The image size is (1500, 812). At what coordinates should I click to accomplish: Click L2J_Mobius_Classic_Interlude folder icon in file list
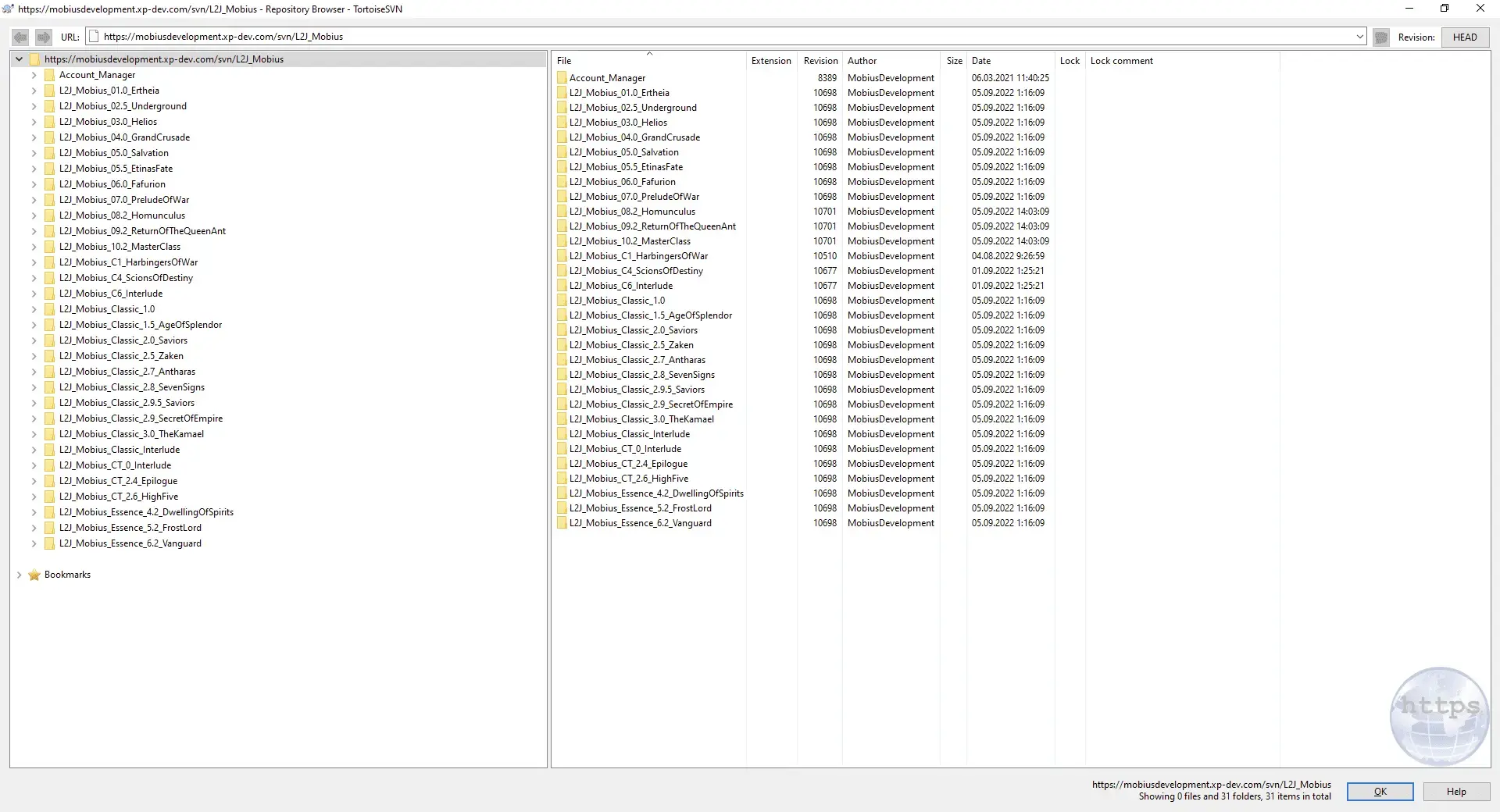click(x=562, y=434)
